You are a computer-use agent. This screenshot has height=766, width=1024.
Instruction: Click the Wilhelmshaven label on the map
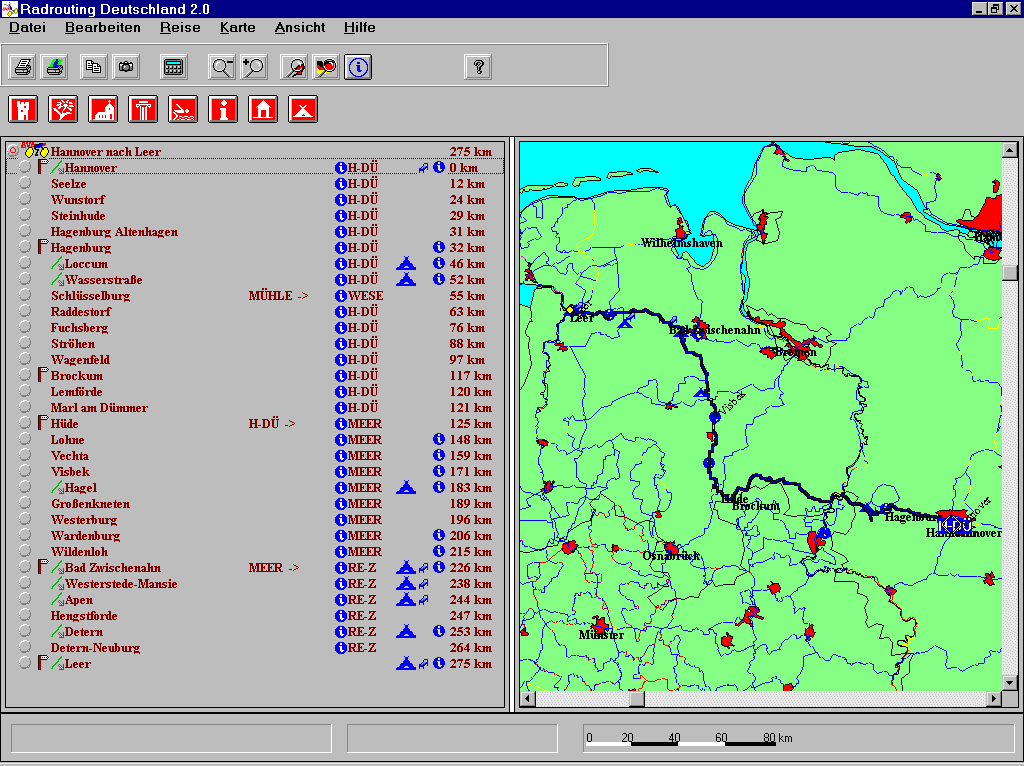point(682,243)
